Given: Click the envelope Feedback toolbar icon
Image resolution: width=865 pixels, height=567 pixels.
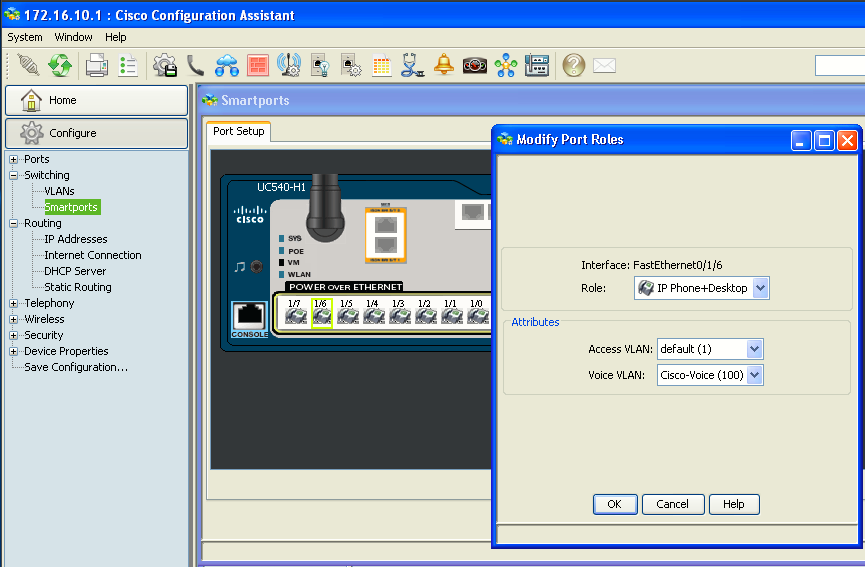Looking at the screenshot, I should [604, 66].
